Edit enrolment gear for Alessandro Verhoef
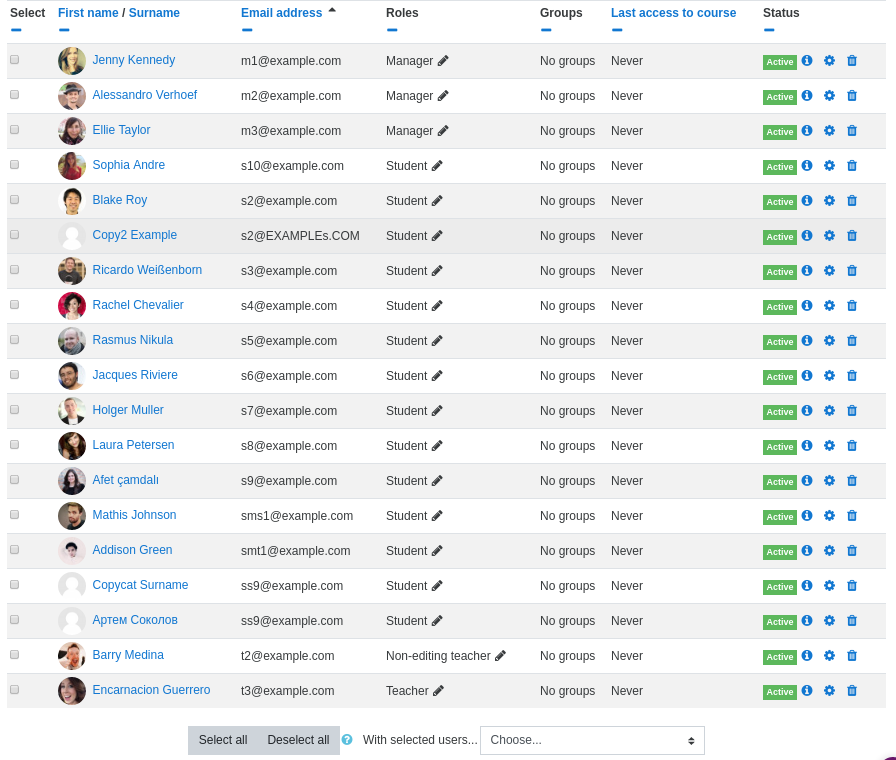 [829, 95]
